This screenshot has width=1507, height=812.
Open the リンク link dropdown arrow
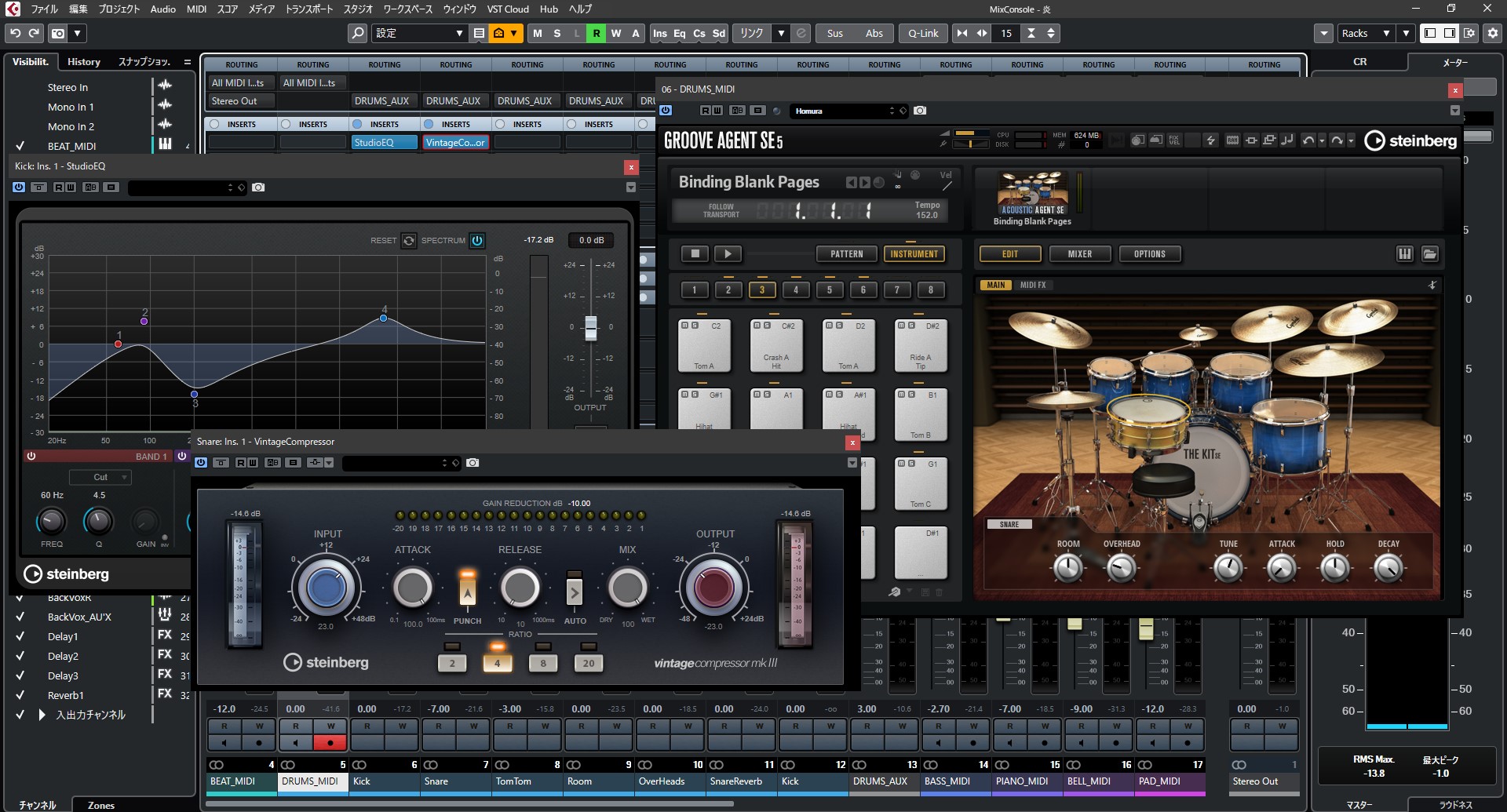click(780, 33)
